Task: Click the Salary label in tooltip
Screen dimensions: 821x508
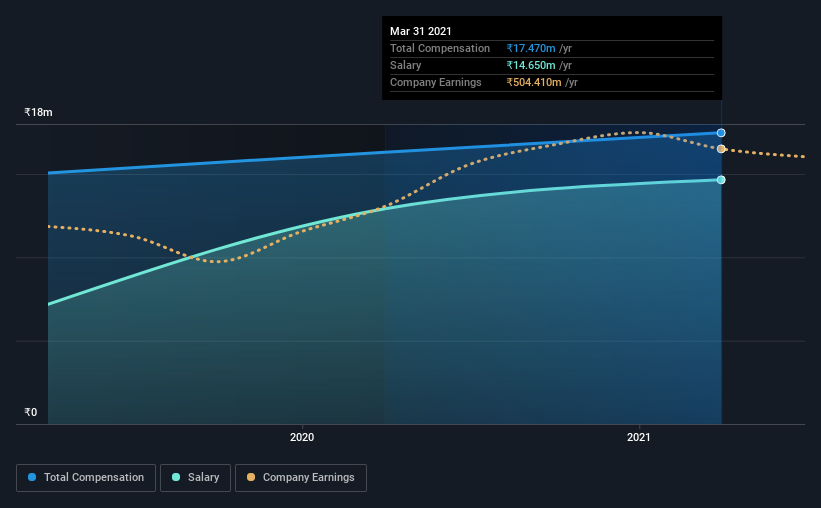Action: (405, 65)
